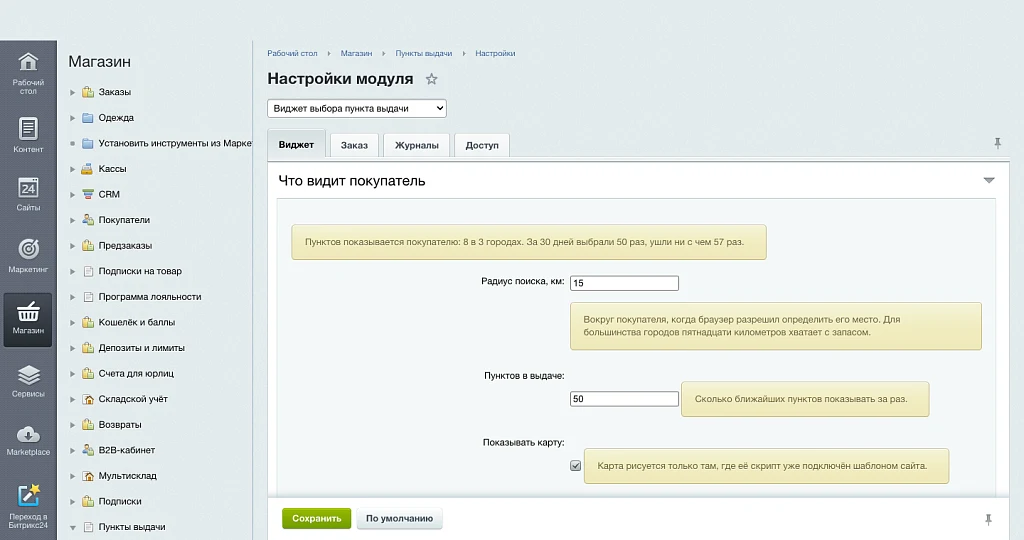Click the Радиус поиска input field

[624, 283]
